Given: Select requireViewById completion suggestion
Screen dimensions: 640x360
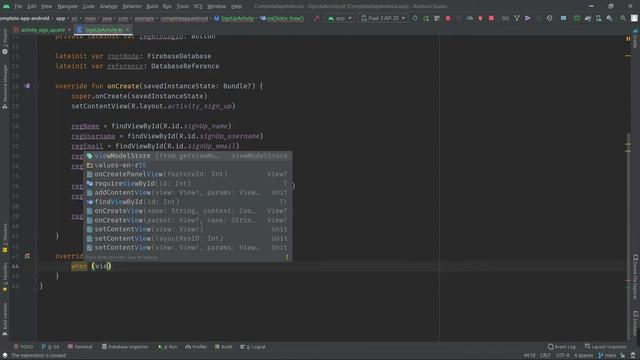Looking at the screenshot, I should pyautogui.click(x=188, y=183).
